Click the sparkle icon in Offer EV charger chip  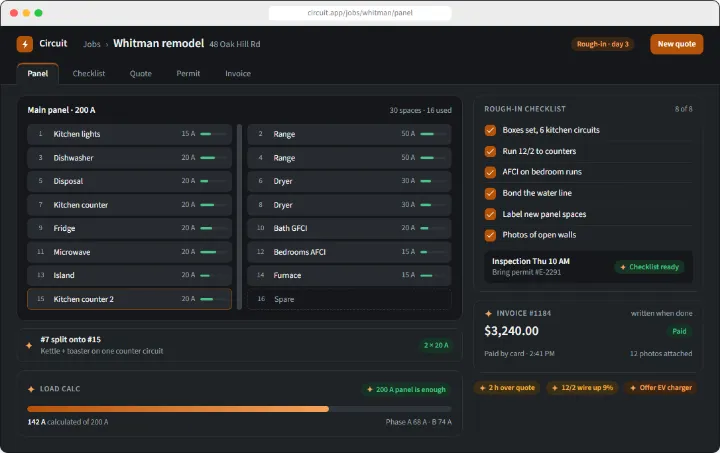pos(633,388)
